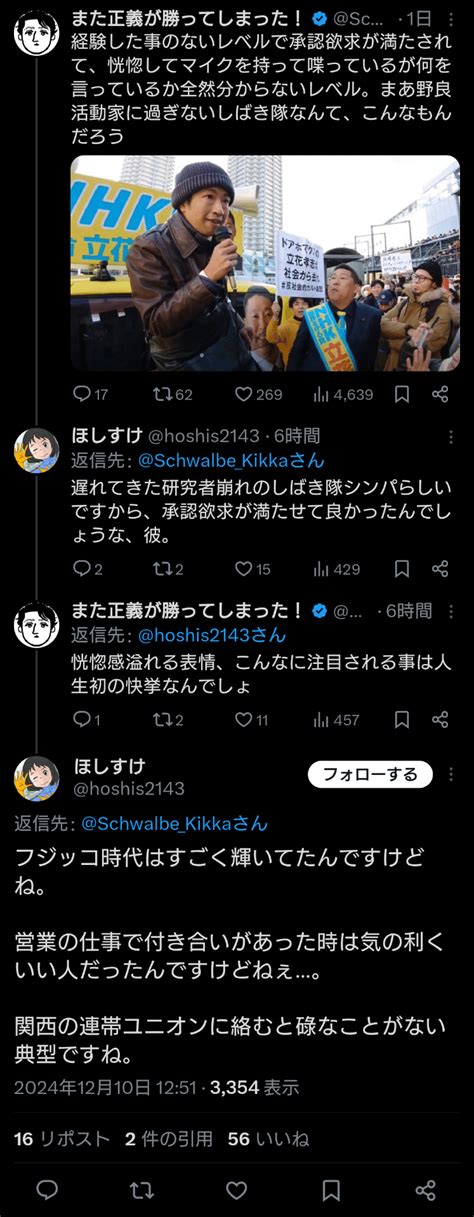Retweet the top tweet with 62 reposts
The image size is (474, 1217).
(174, 394)
